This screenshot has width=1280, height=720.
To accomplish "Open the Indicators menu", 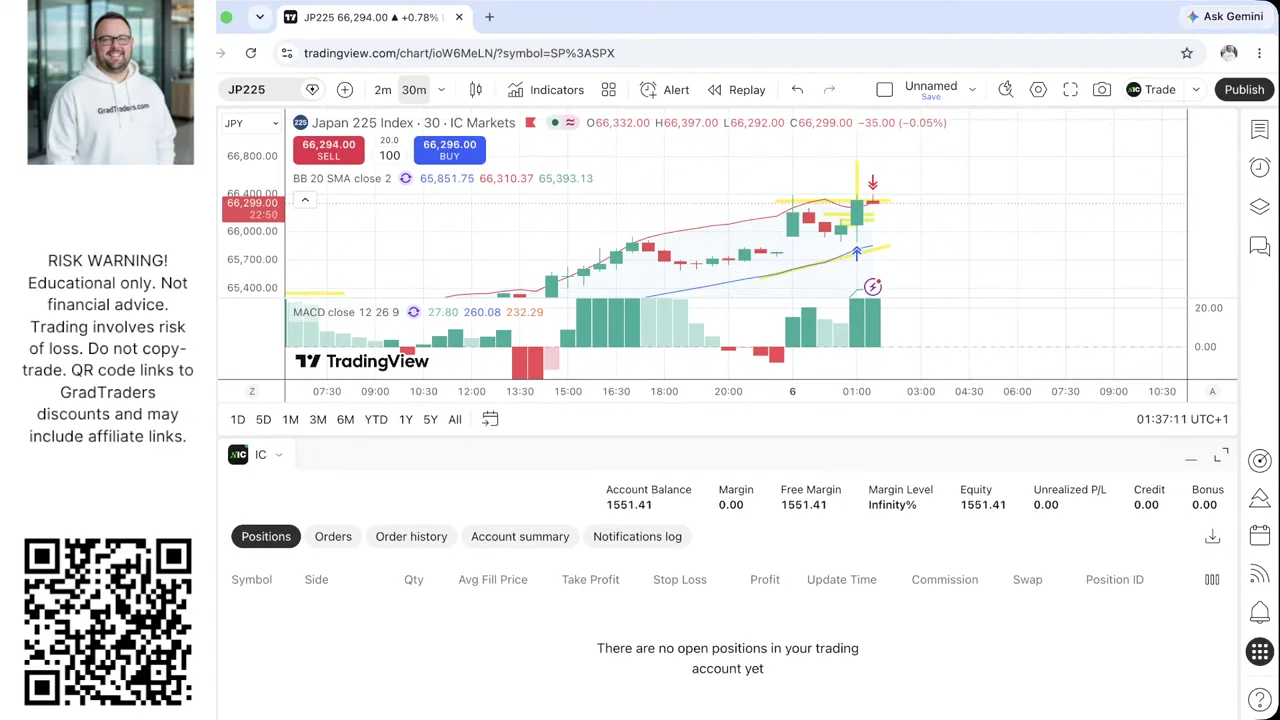I will (x=546, y=90).
